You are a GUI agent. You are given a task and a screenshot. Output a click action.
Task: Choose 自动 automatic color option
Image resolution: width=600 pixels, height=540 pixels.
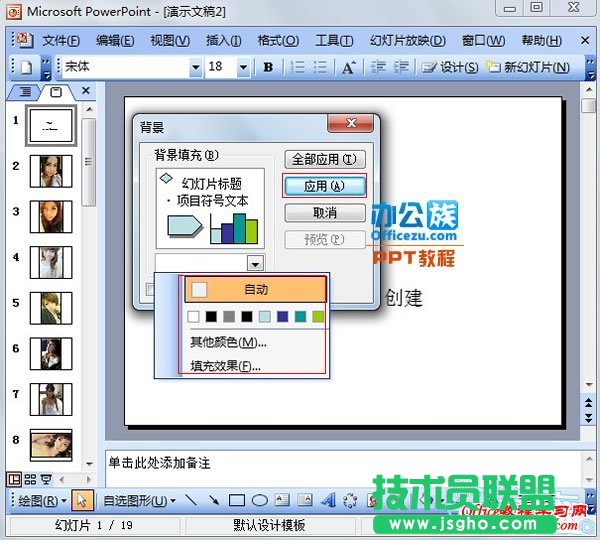pos(256,290)
